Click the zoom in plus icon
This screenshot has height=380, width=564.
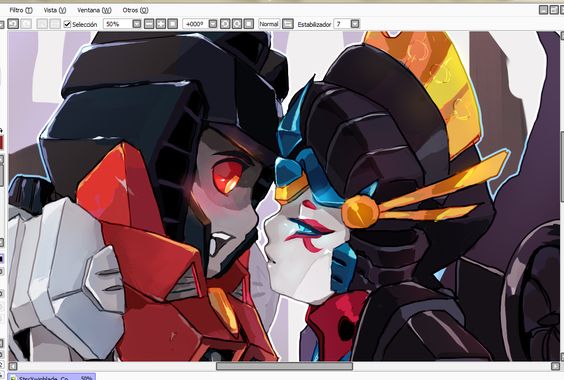pos(160,24)
